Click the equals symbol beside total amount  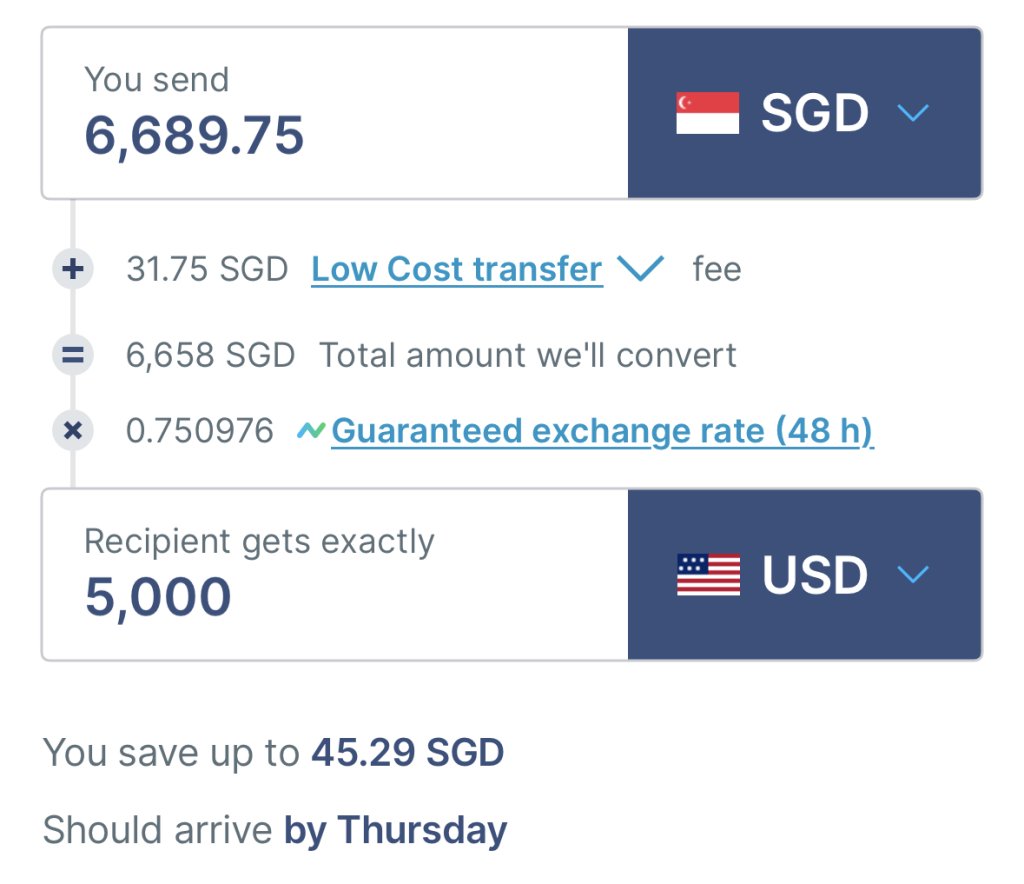pyautogui.click(x=72, y=354)
